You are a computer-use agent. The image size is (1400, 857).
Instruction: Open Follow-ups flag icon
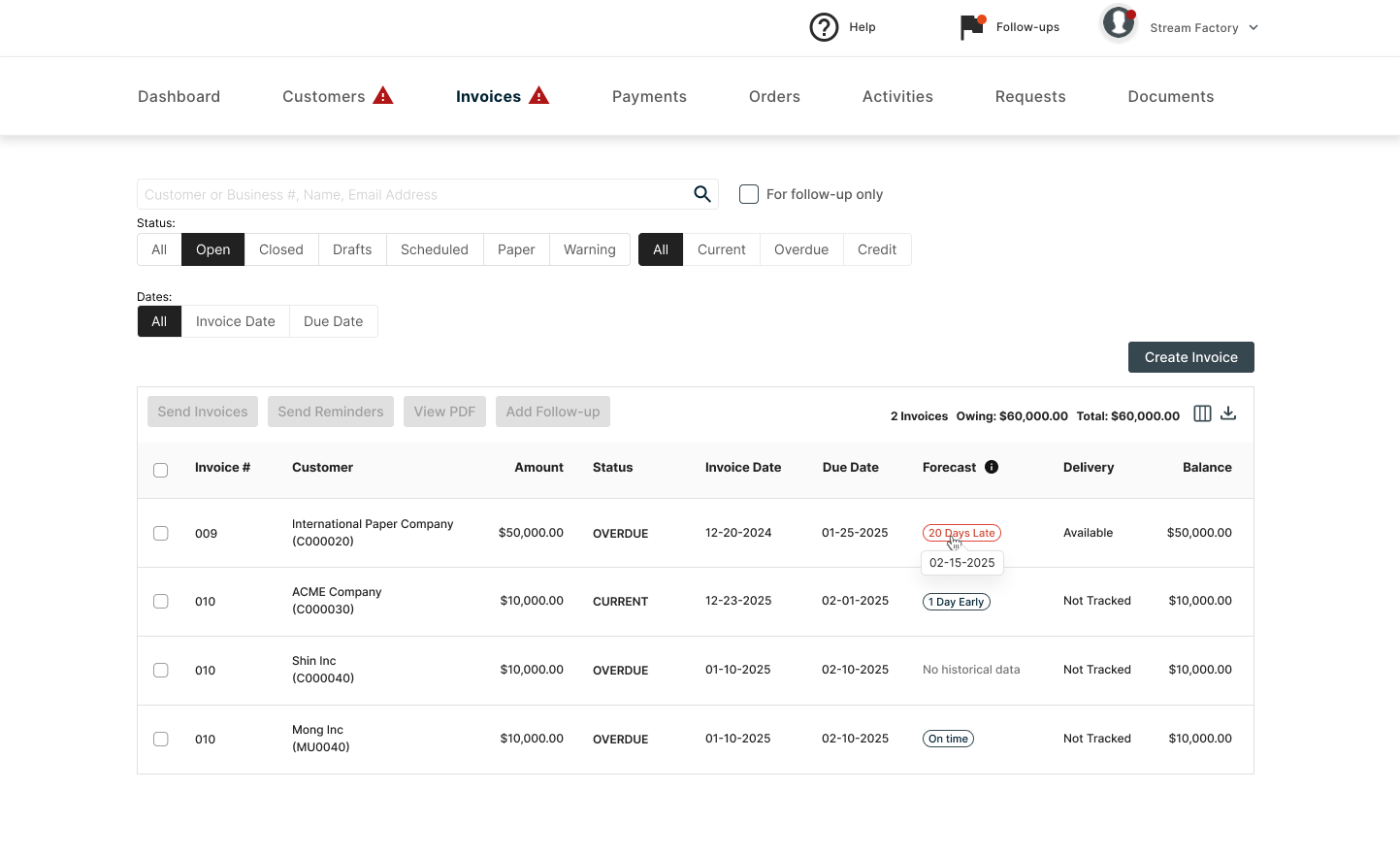(971, 27)
